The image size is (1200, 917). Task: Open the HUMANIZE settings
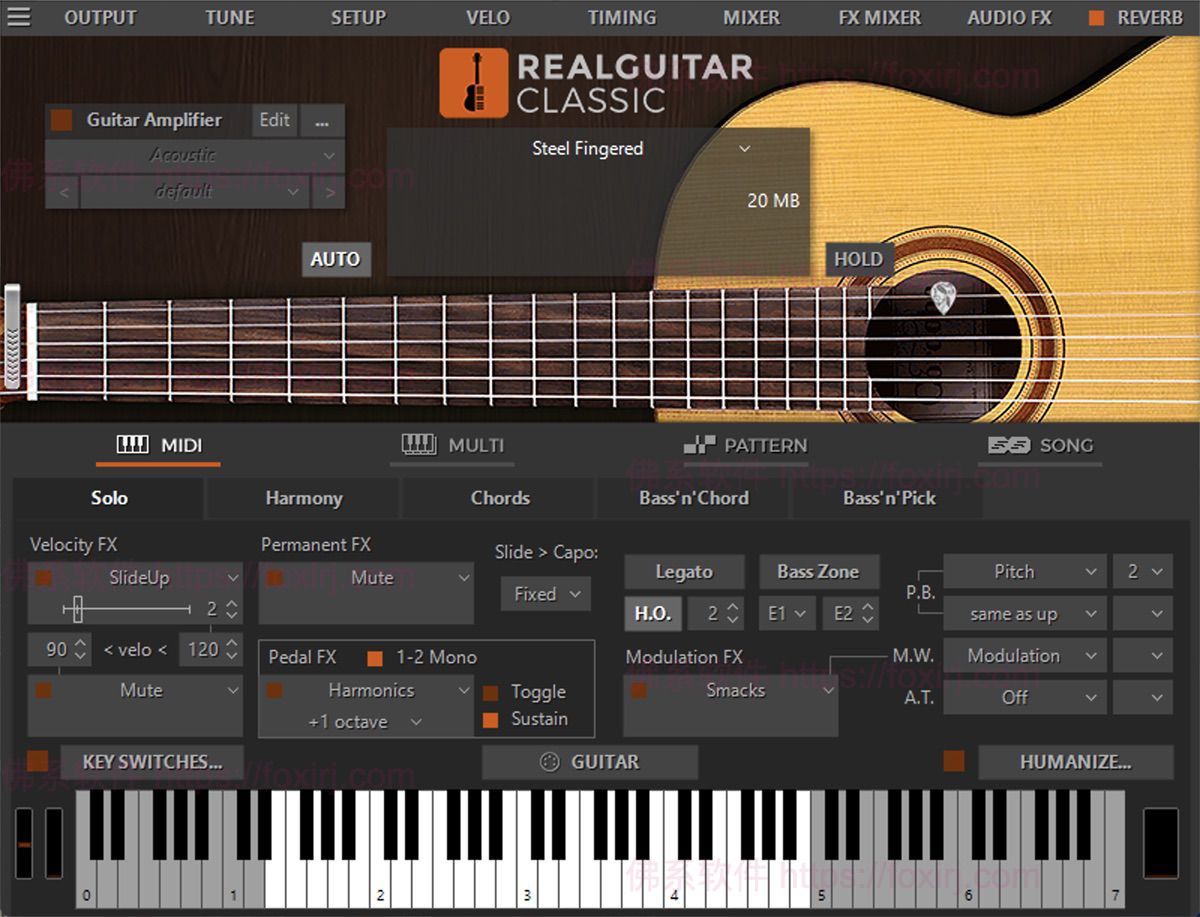(x=1075, y=761)
